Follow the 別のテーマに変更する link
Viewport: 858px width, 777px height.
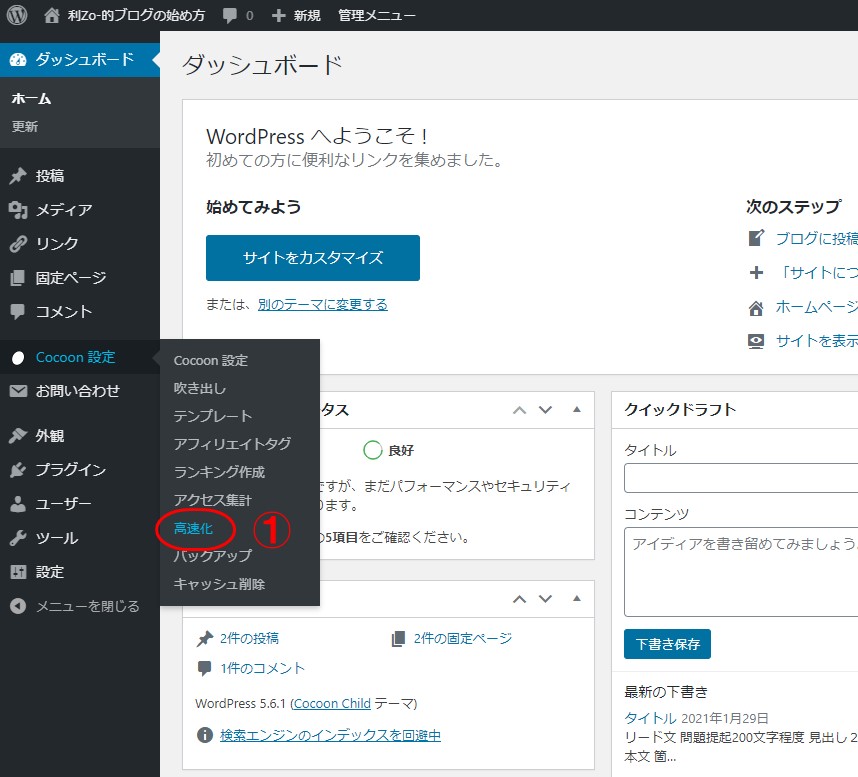coord(322,304)
